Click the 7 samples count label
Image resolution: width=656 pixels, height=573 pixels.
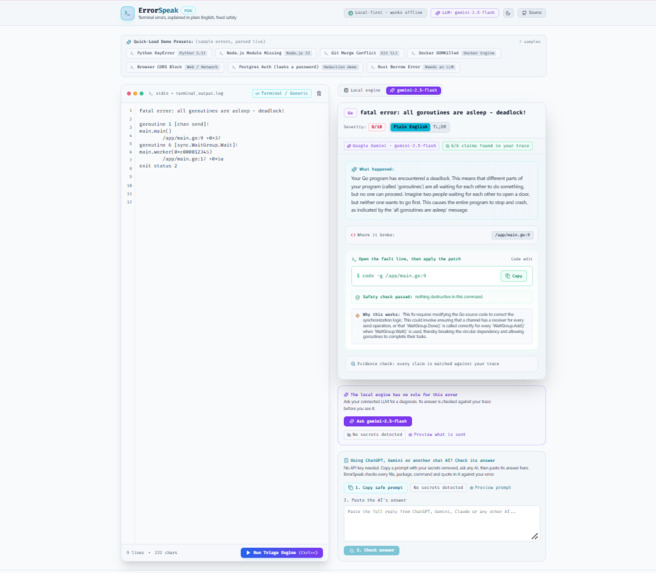coord(530,42)
